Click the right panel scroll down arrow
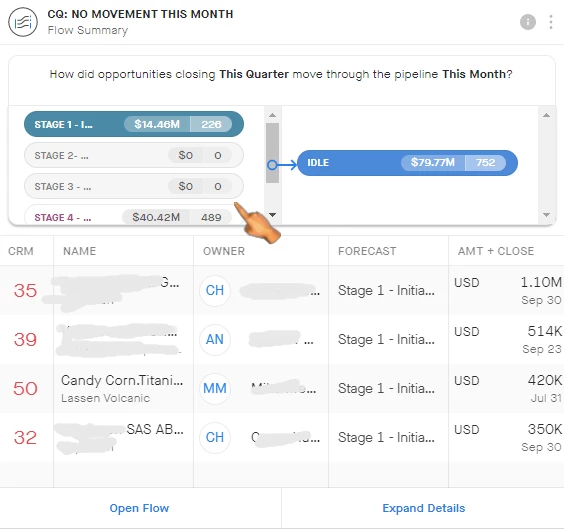The width and height of the screenshot is (564, 529). point(546,215)
